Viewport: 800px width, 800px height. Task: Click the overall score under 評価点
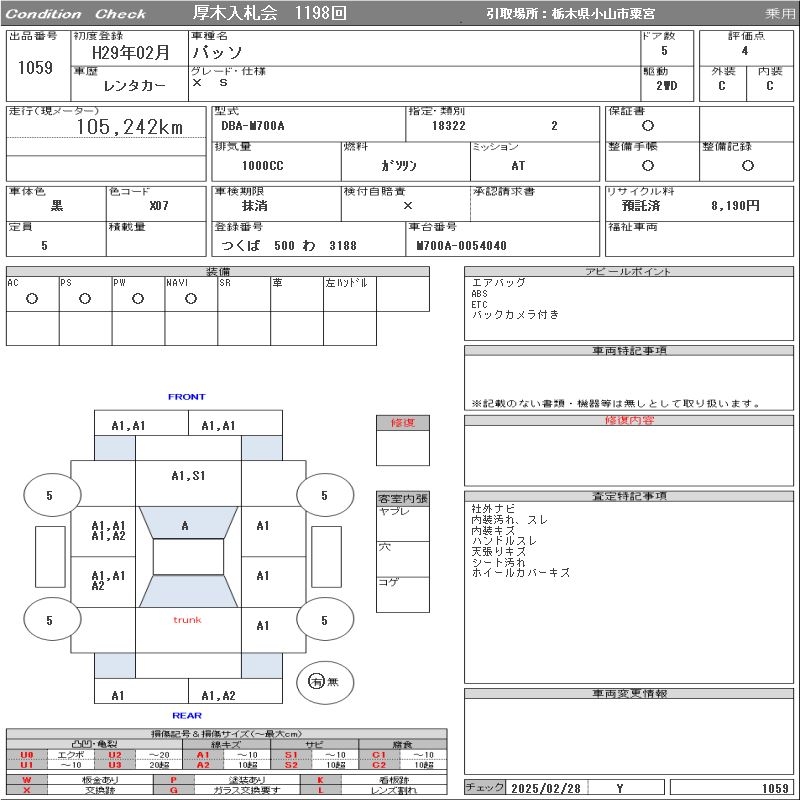[745, 51]
